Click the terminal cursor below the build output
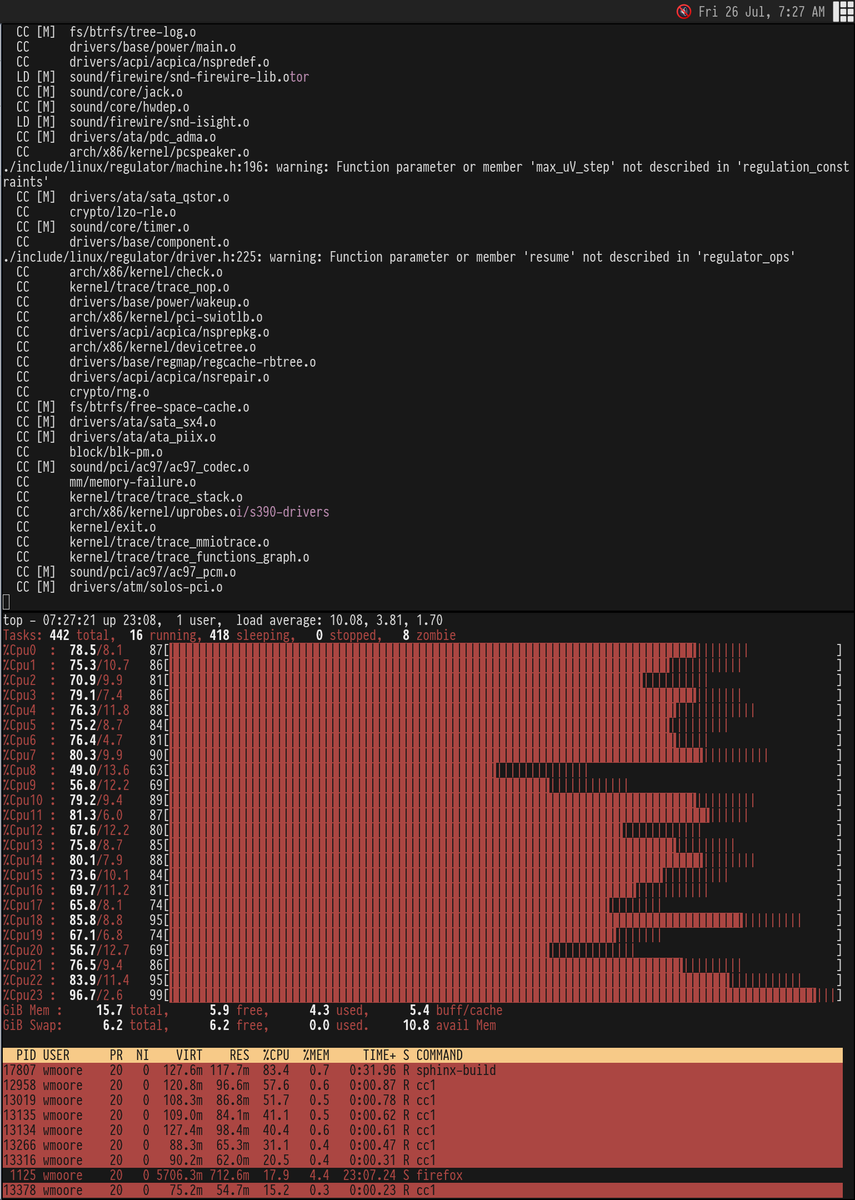 [x=7, y=602]
